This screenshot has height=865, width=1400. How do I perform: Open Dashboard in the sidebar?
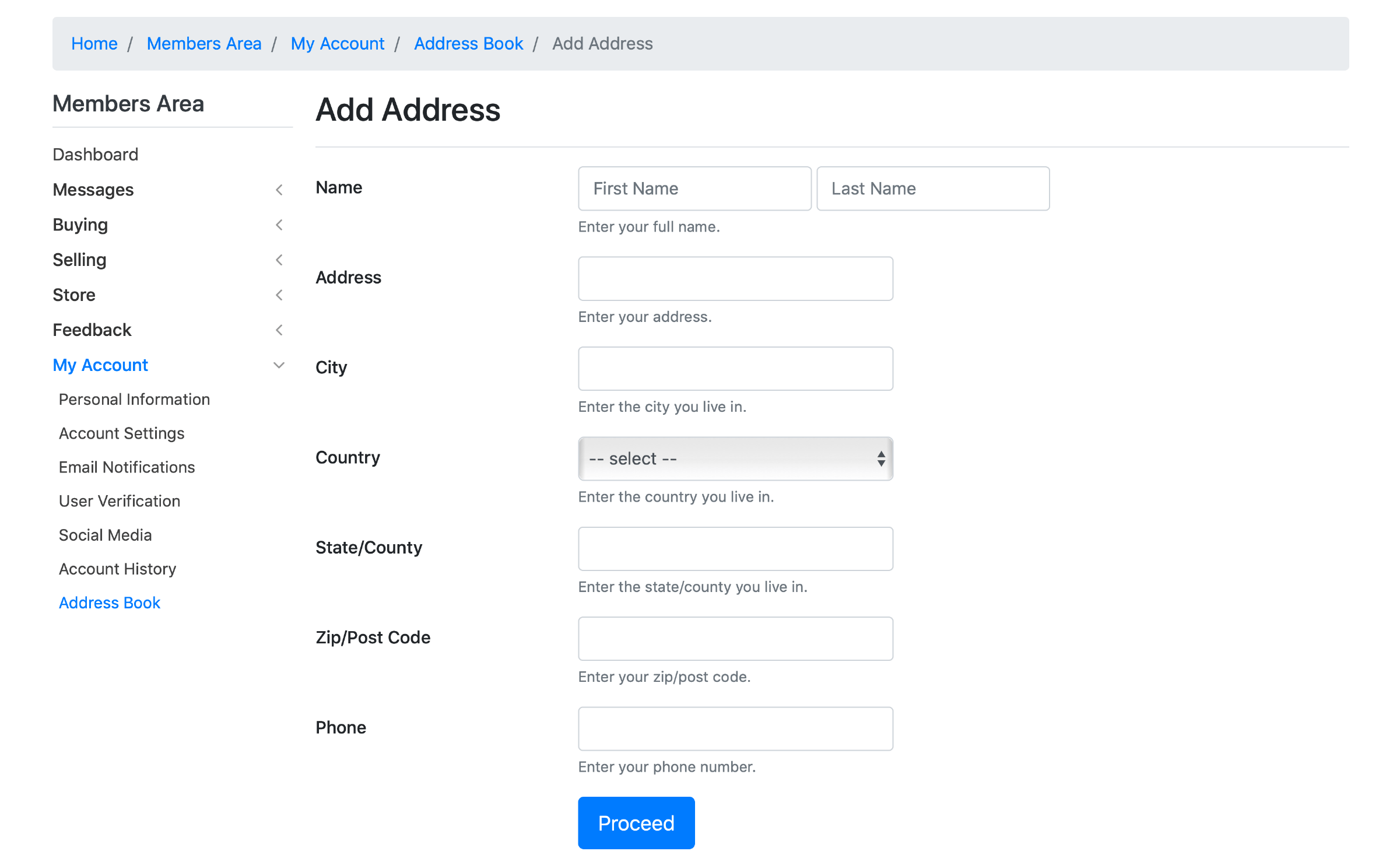96,155
